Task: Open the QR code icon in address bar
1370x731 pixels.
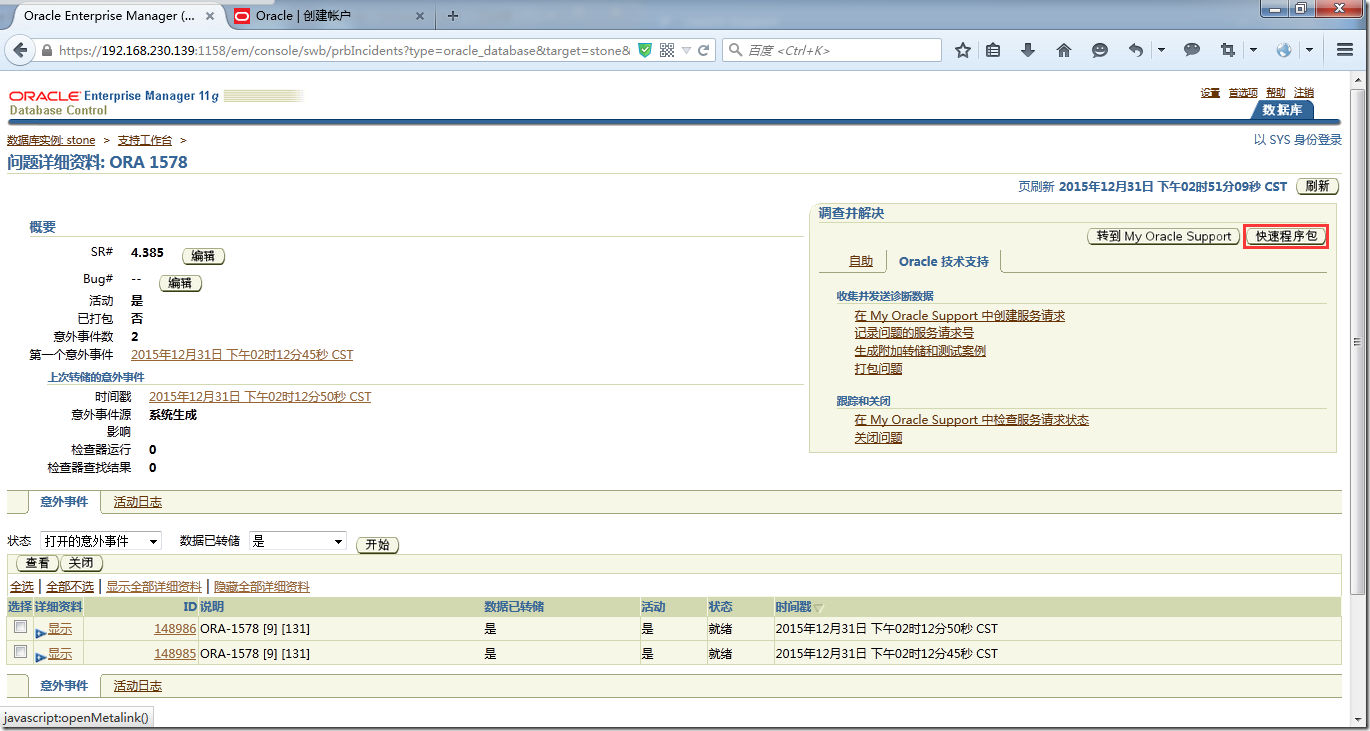Action: point(667,50)
